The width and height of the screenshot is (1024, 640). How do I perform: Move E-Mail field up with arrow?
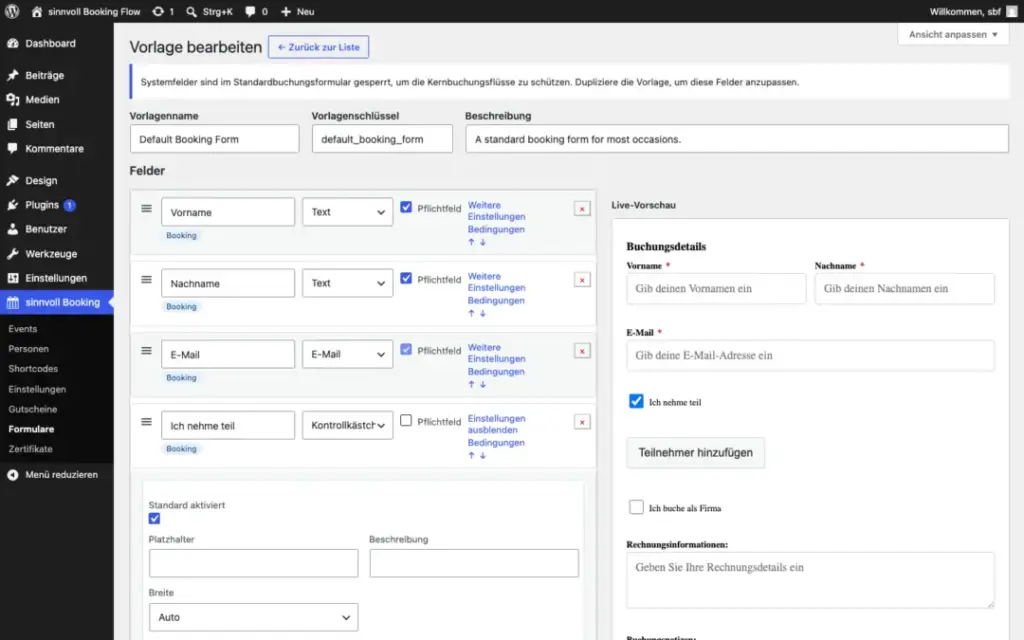coord(471,384)
